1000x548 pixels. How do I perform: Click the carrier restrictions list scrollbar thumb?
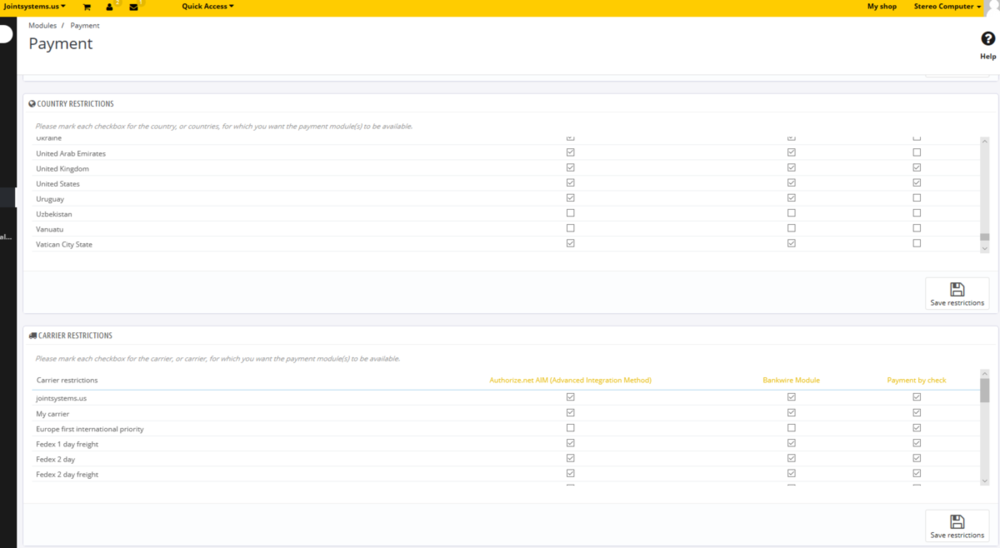point(984,390)
